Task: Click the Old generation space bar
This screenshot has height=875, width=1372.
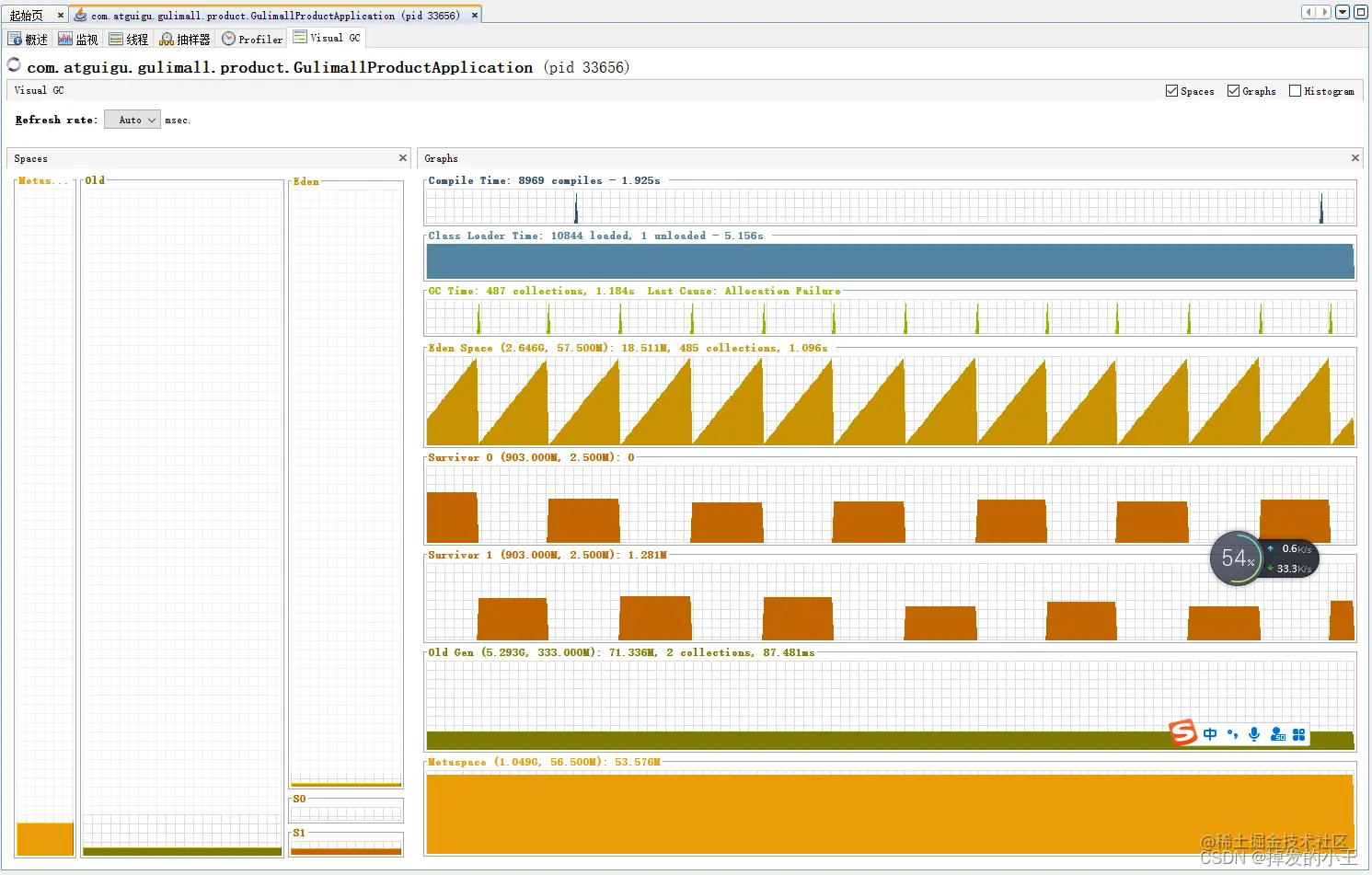Action: pyautogui.click(x=182, y=520)
